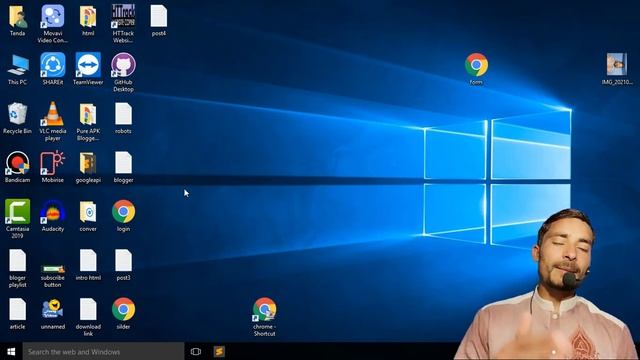The image size is (640, 360).
Task: Launch Audacity shortcut
Action: (x=53, y=211)
